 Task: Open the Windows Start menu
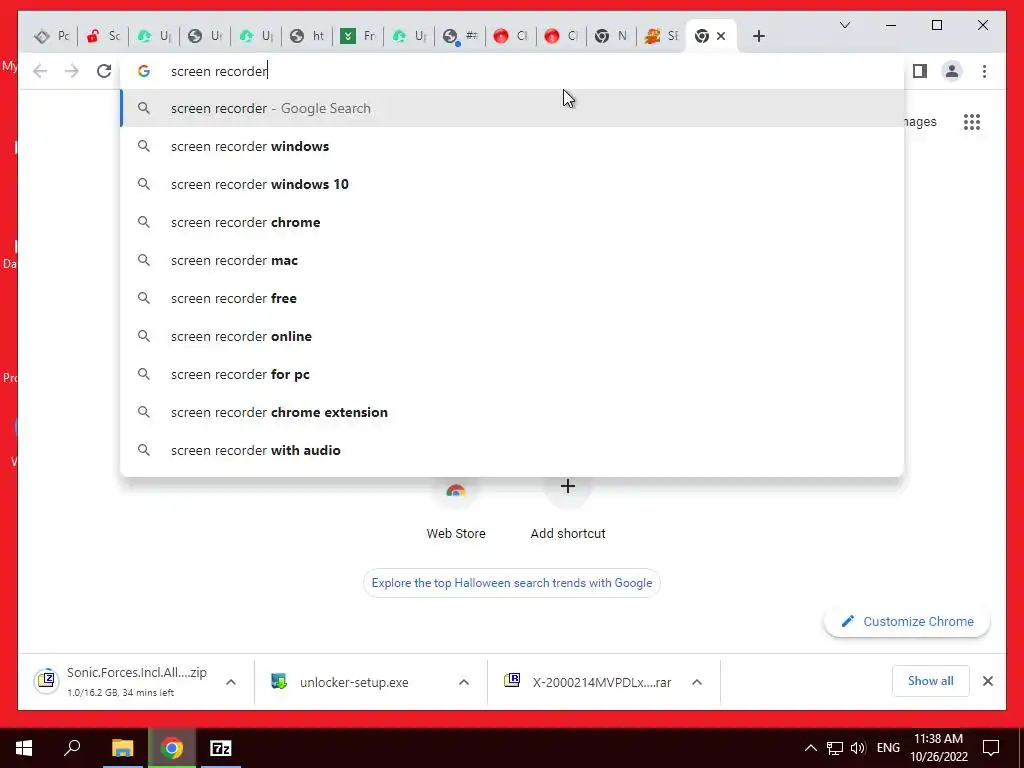pyautogui.click(x=24, y=748)
